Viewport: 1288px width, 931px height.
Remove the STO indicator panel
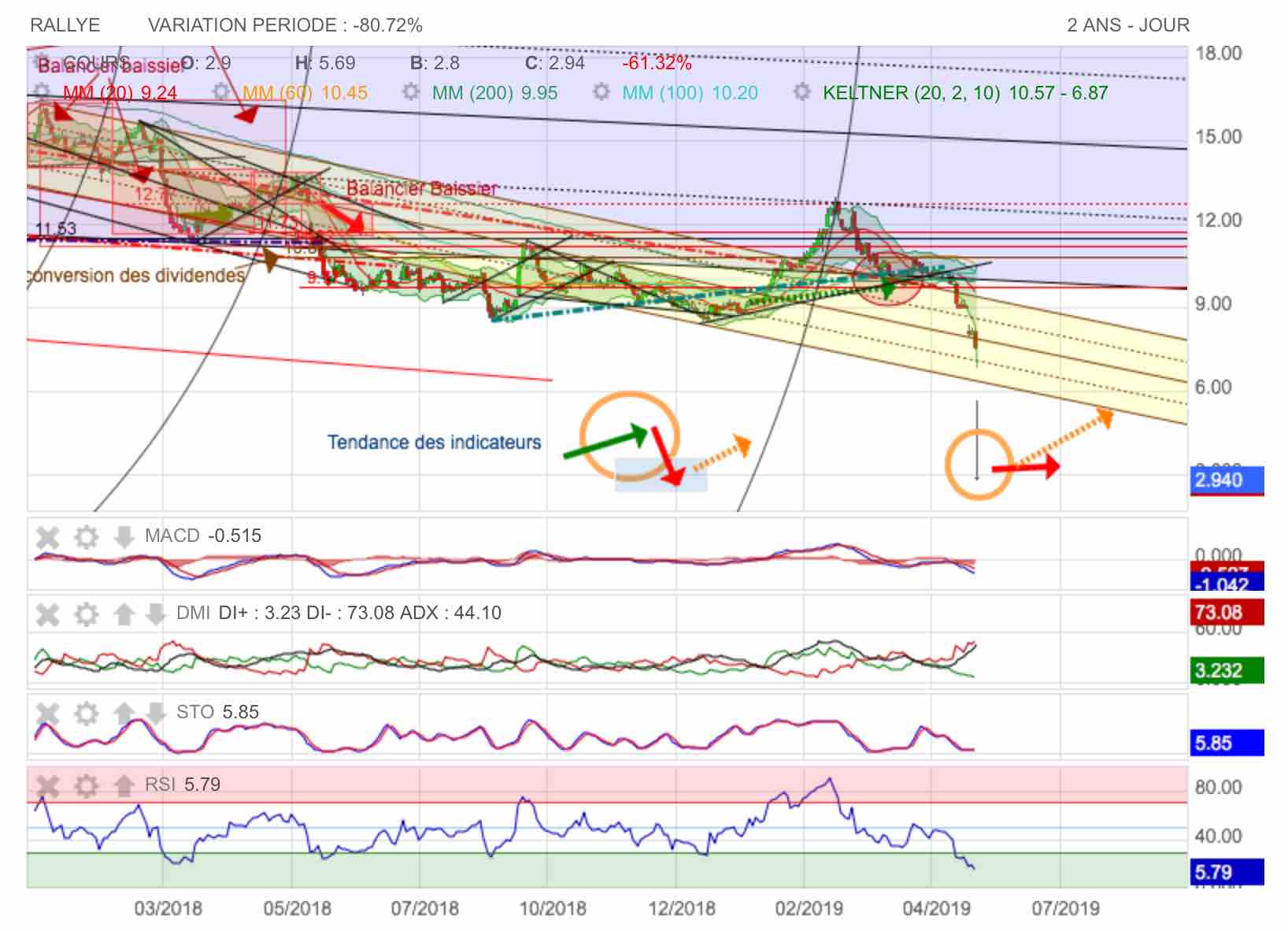click(48, 714)
